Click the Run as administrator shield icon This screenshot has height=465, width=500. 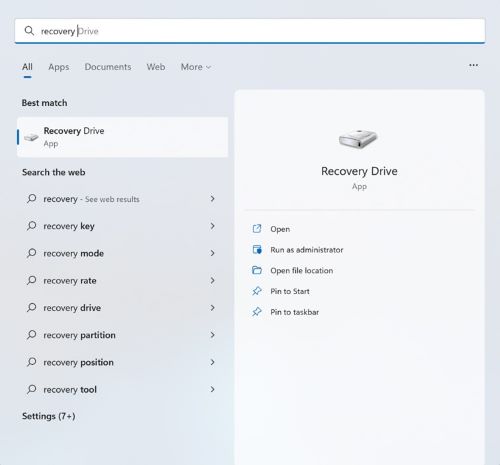point(257,249)
